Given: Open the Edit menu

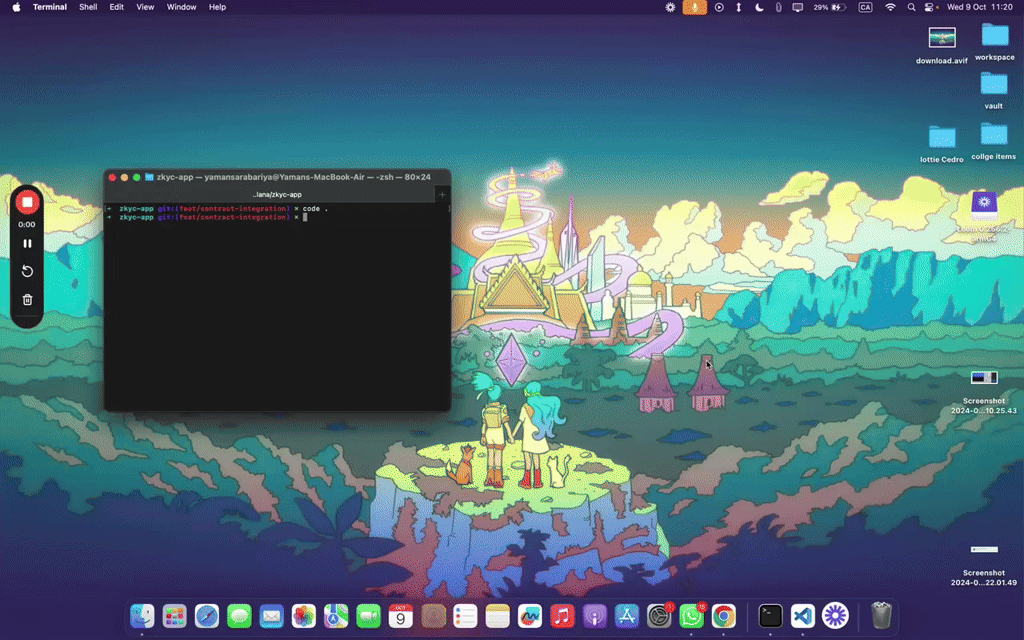Looking at the screenshot, I should tap(116, 7).
